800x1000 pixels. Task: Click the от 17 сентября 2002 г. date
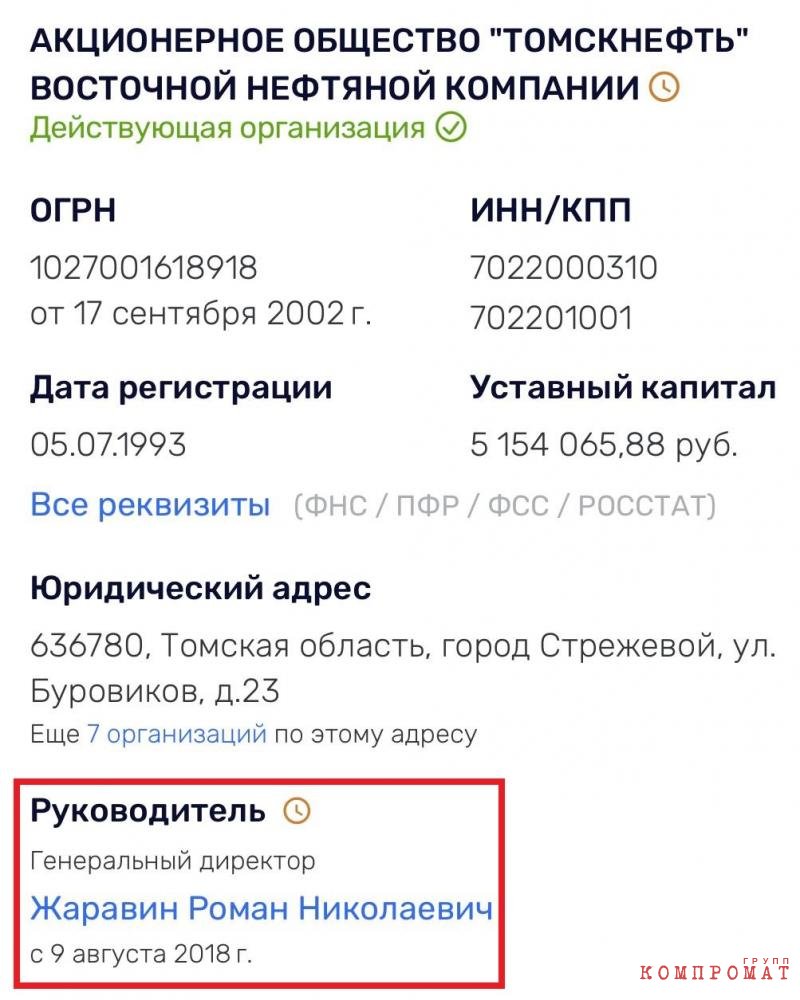[x=200, y=313]
